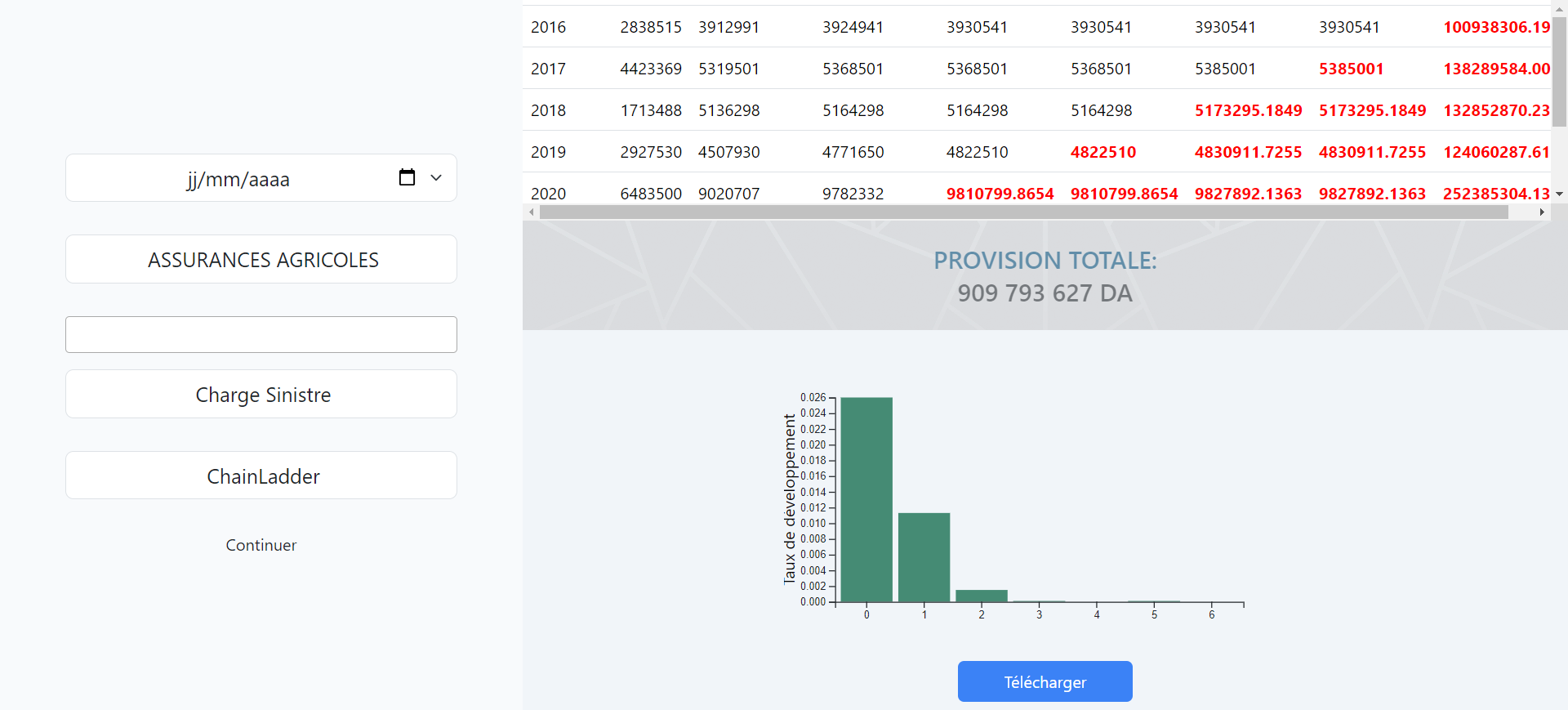Select the chart bar at index 1
The image size is (1568, 710).
pos(924,557)
